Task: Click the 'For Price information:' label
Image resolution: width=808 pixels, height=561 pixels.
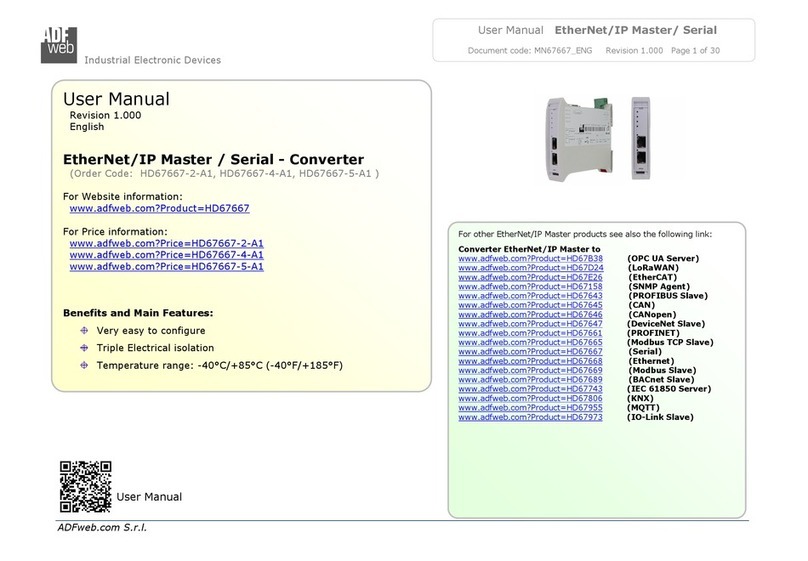Action: pyautogui.click(x=115, y=232)
